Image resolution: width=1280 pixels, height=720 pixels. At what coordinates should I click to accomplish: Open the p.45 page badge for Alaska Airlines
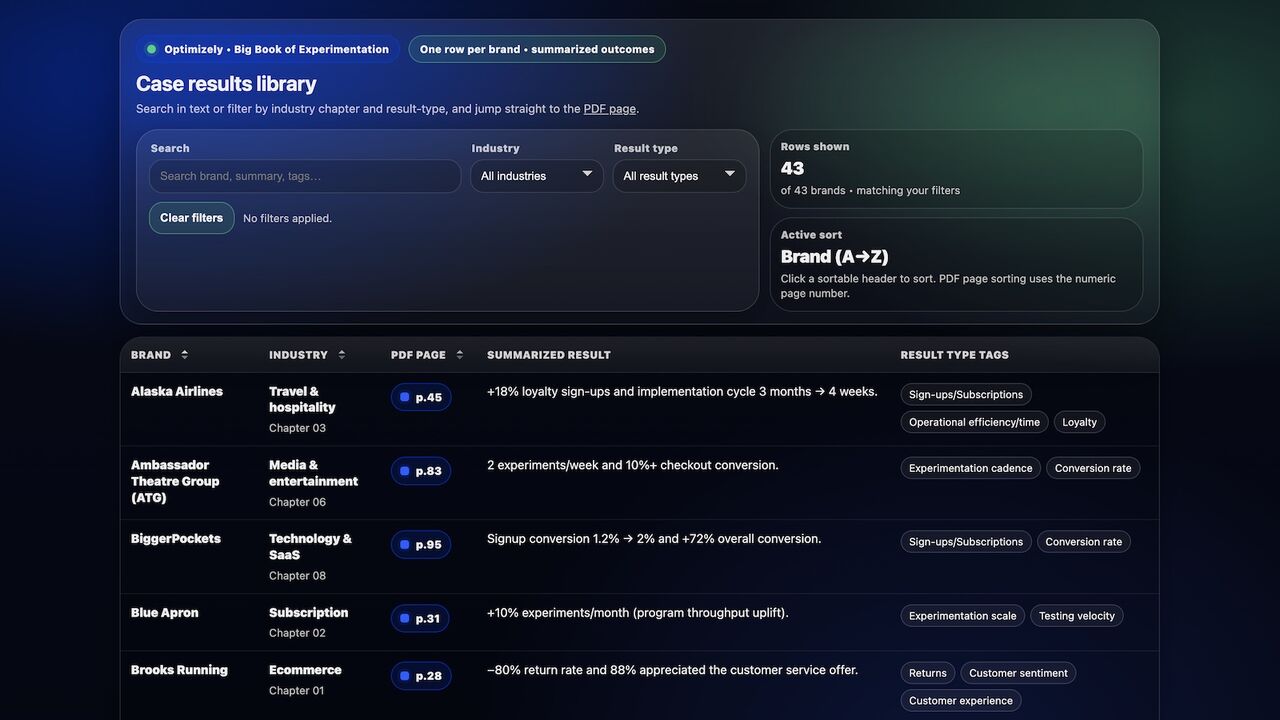click(421, 397)
